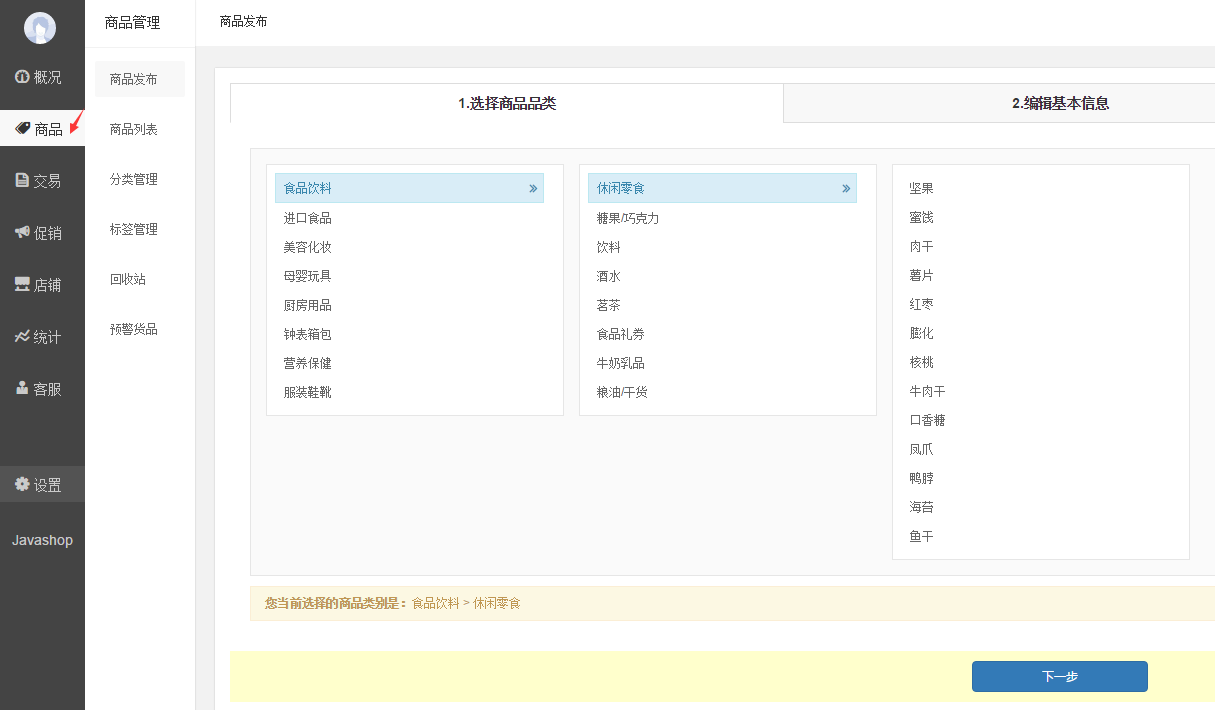The height and width of the screenshot is (710, 1215).
Task: Switch to 1.选择商品品类 tab
Action: coord(507,103)
